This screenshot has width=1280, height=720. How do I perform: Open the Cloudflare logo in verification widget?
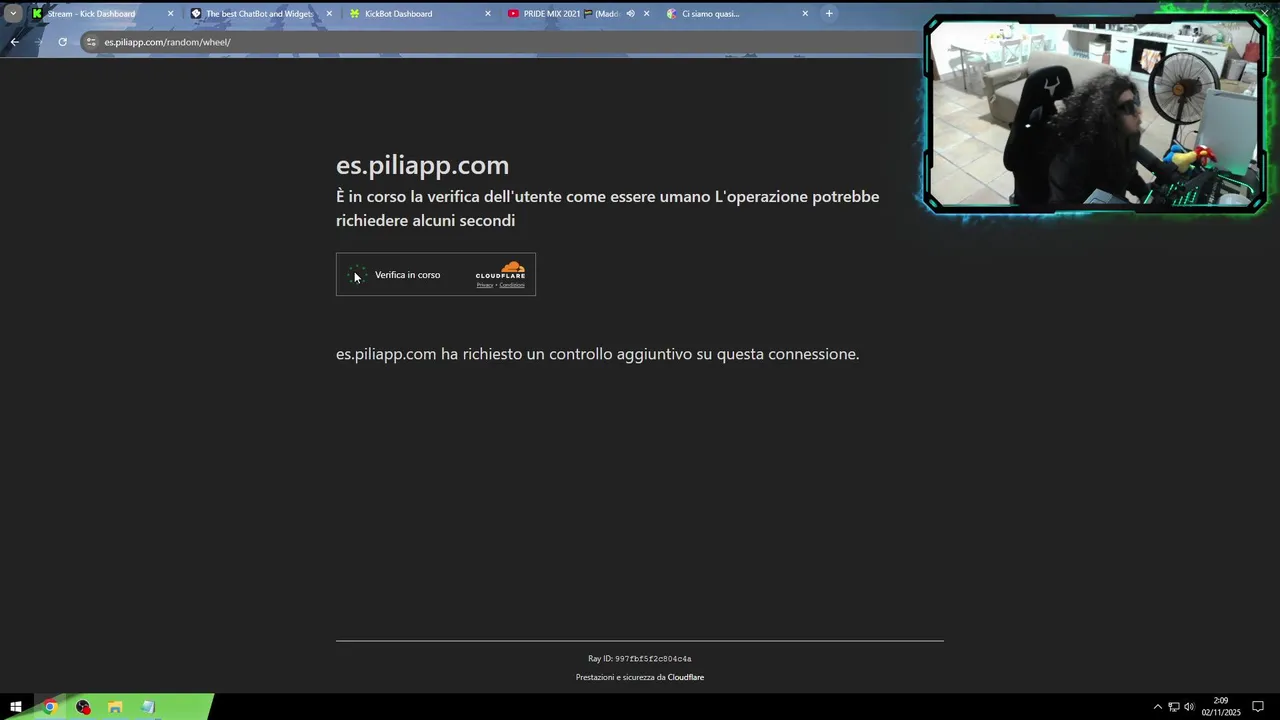[x=500, y=270]
